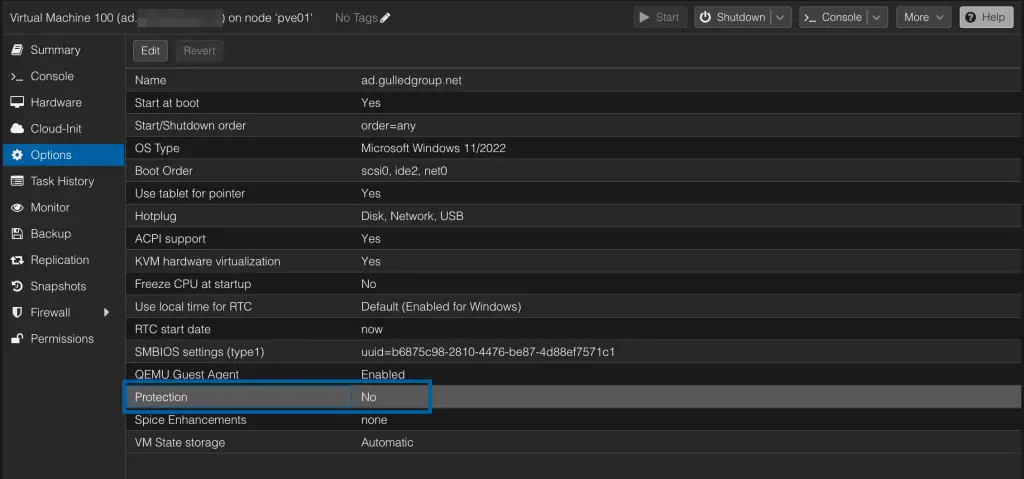Viewport: 1024px width, 479px height.
Task: Open the Replication section label
Action: point(59,260)
